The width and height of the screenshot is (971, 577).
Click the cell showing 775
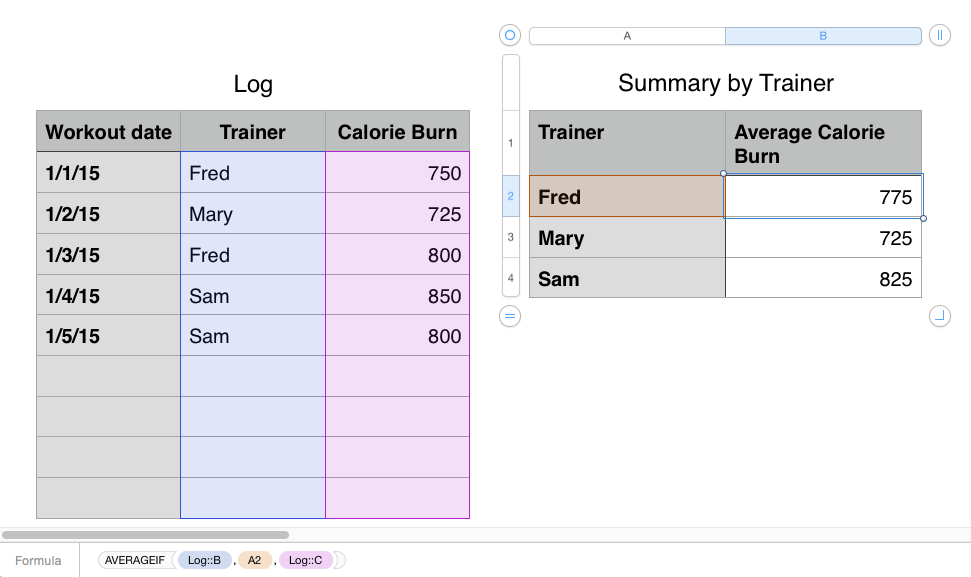pos(822,197)
